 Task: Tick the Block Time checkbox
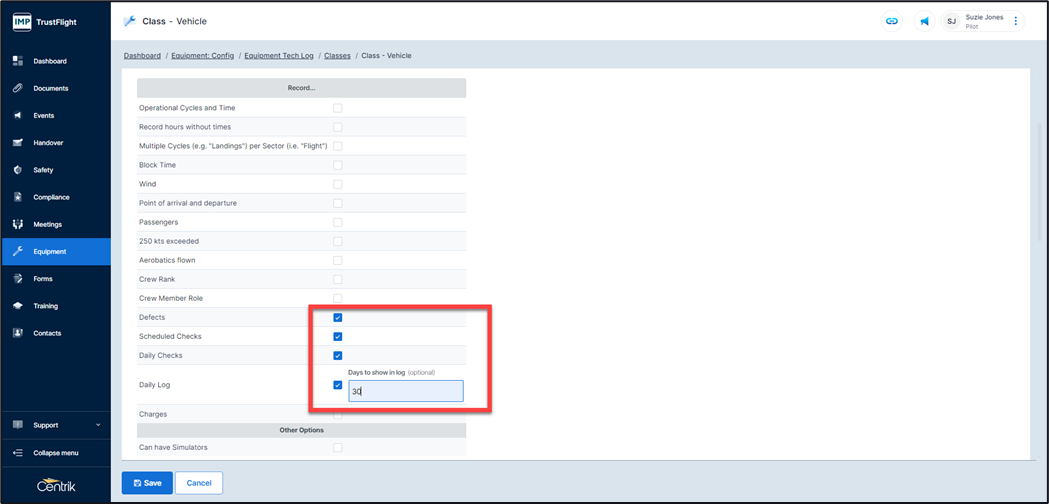coord(338,165)
